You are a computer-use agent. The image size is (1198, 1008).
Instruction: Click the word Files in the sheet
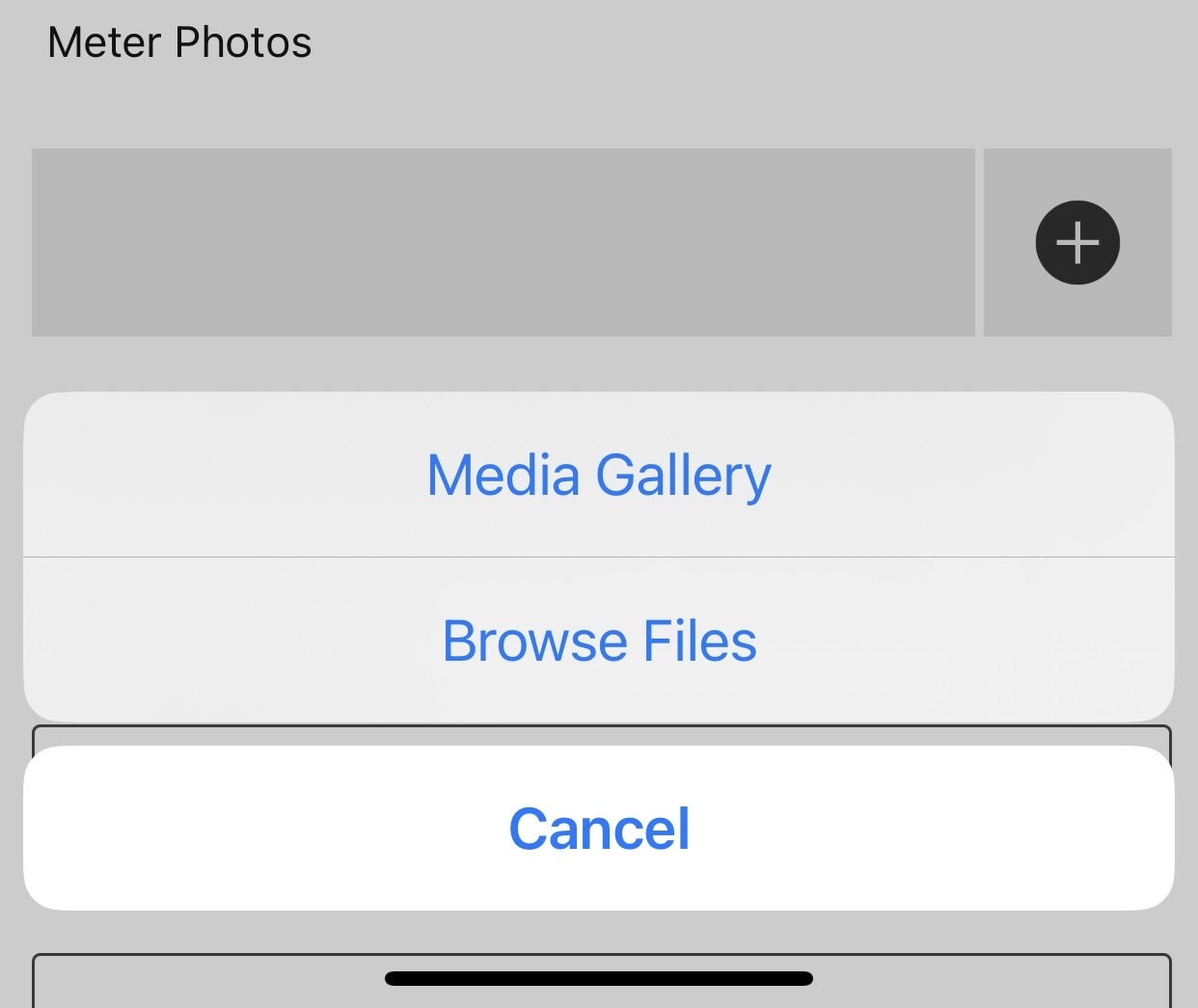(699, 640)
